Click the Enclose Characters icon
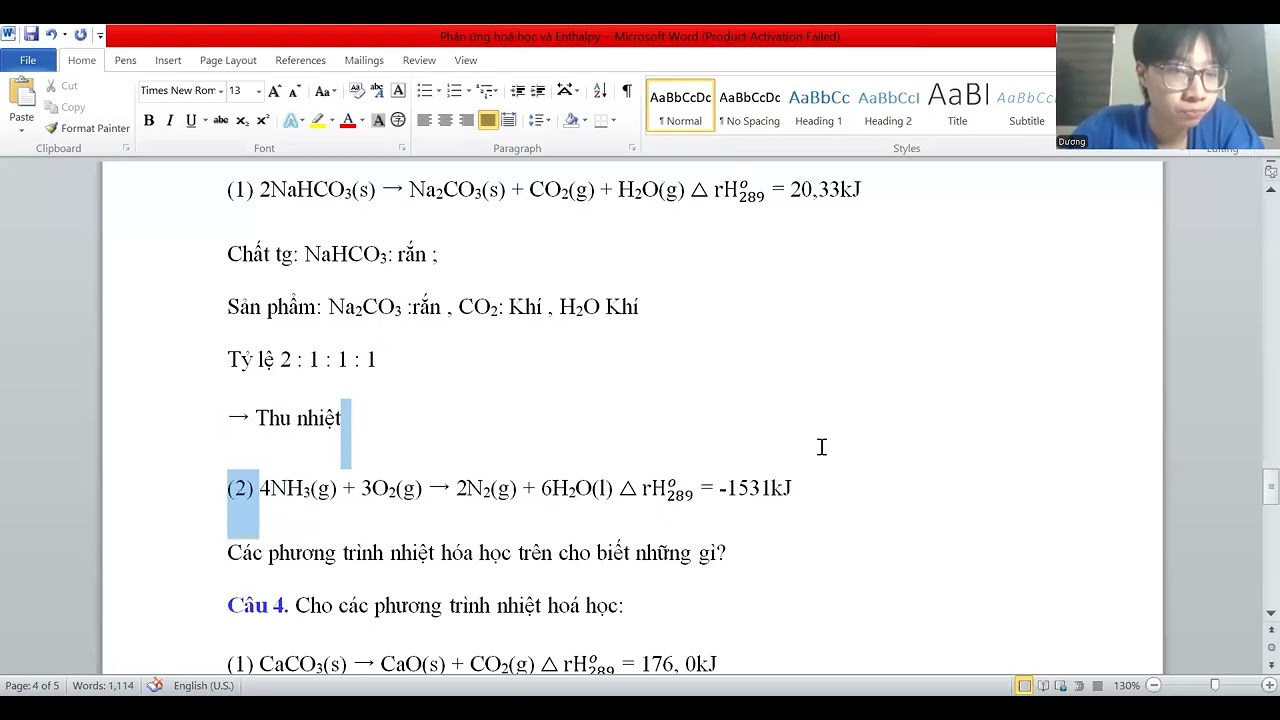Viewport: 1280px width, 720px height. (x=398, y=120)
